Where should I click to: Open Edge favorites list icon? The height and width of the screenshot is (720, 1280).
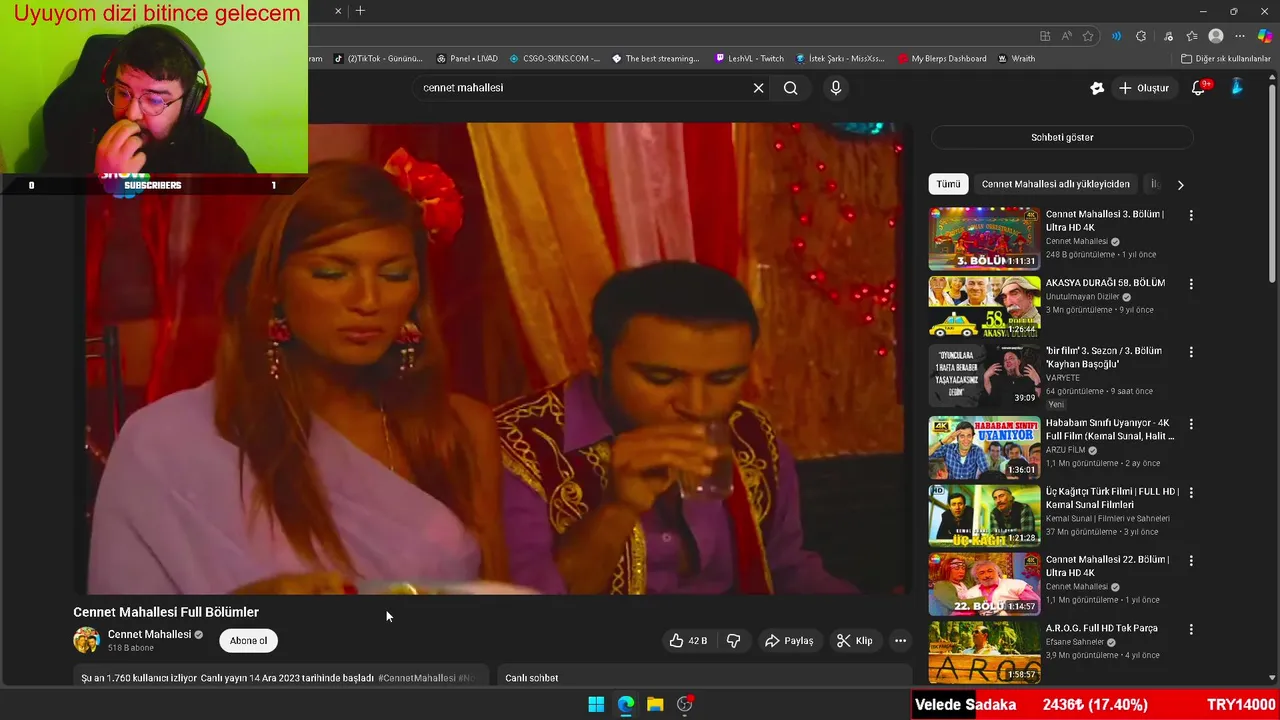click(1191, 36)
